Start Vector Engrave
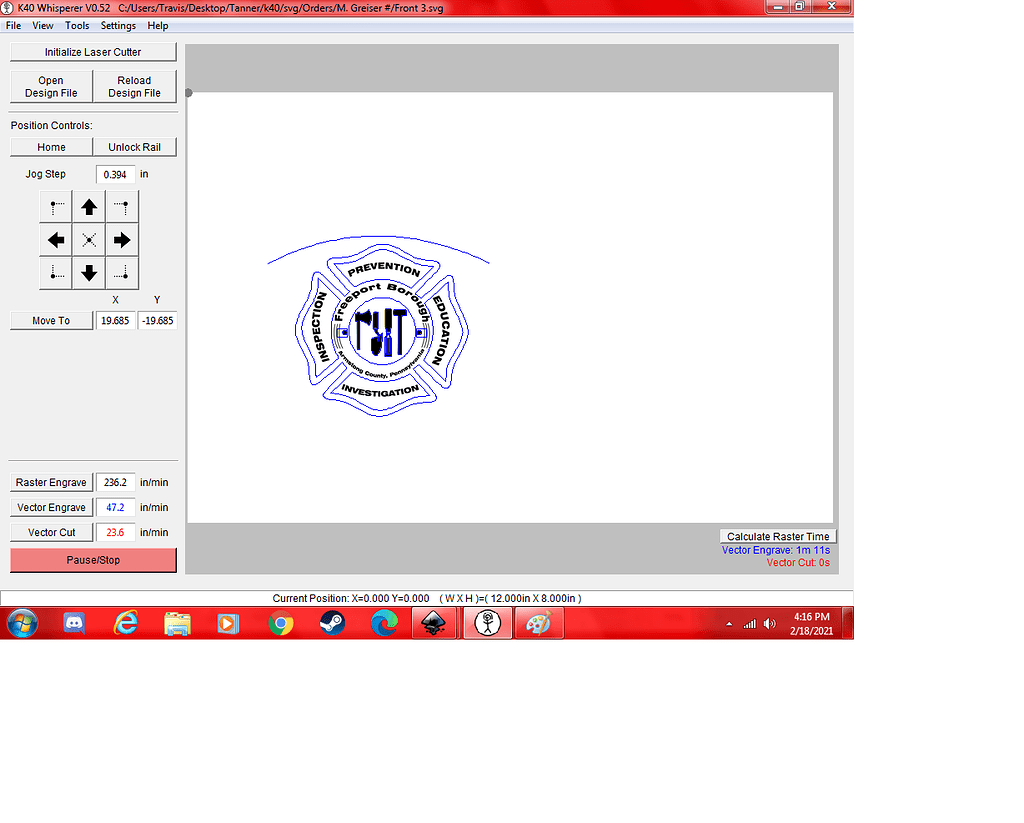This screenshot has height=823, width=1024. (x=51, y=508)
